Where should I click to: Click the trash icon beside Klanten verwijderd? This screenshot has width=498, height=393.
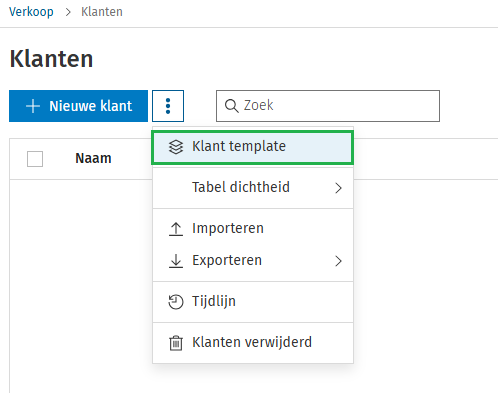176,343
